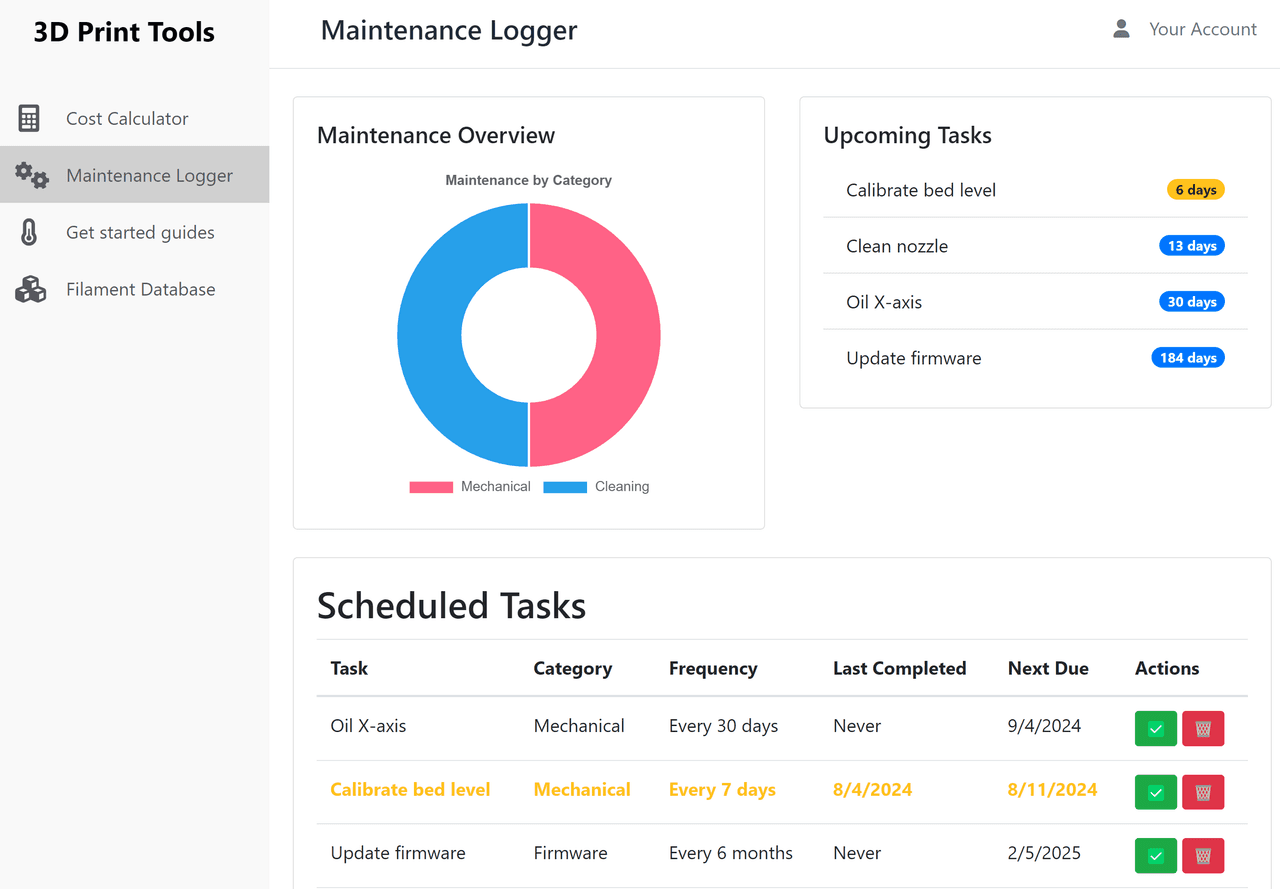
Task: Click the stacked cubes Filament Database icon
Action: point(30,289)
